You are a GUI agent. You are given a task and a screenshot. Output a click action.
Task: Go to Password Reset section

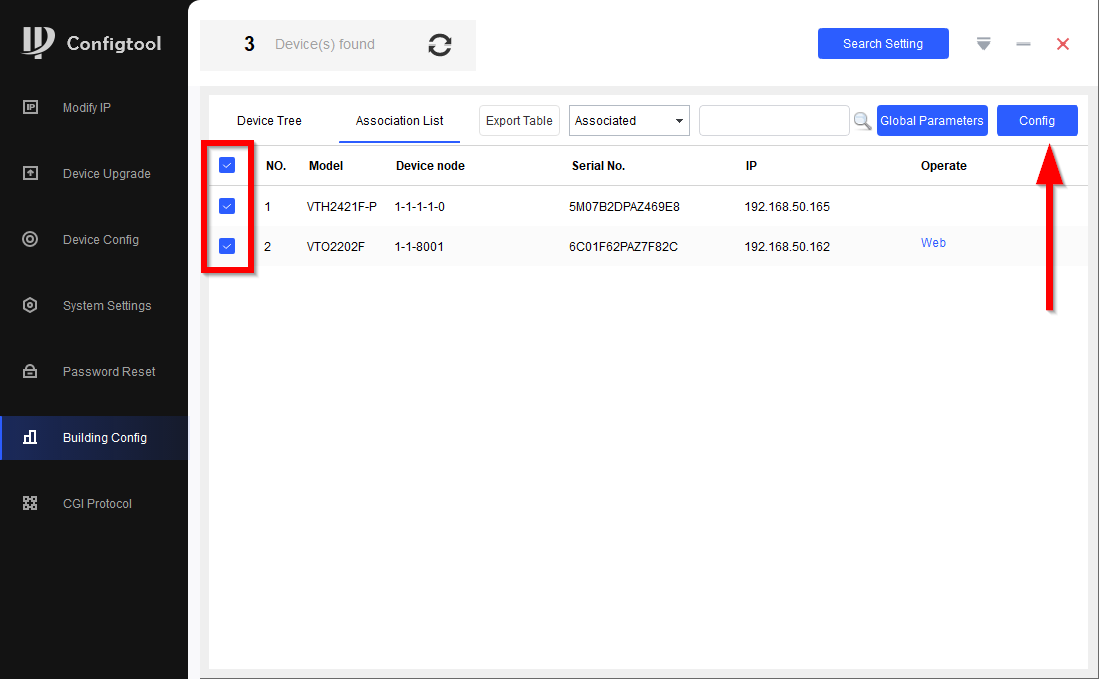[109, 371]
